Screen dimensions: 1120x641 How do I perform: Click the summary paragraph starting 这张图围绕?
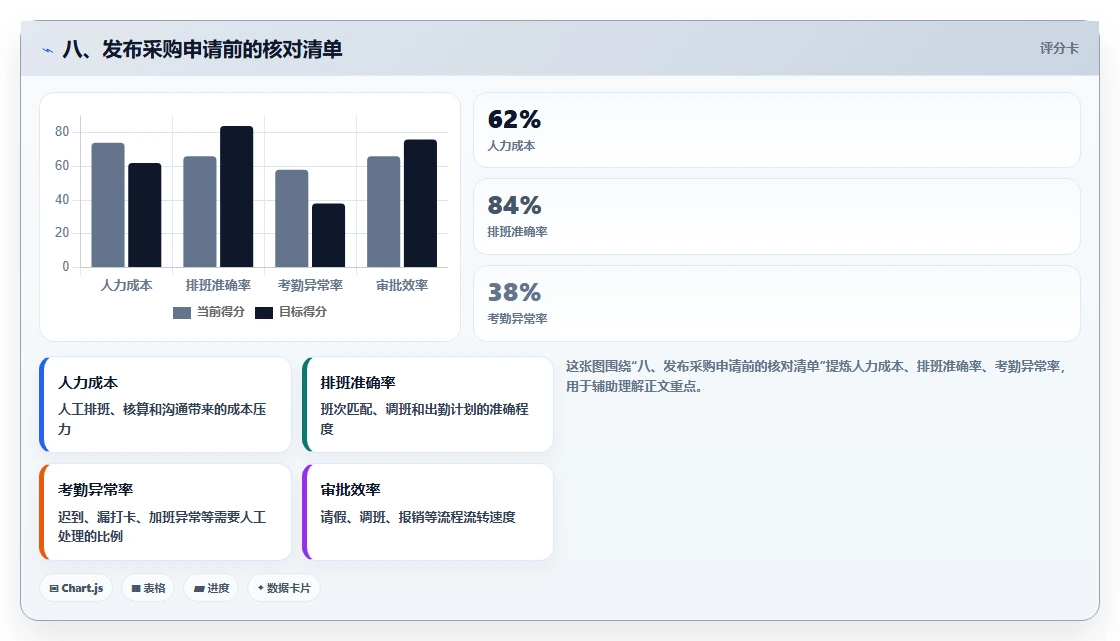(817, 377)
